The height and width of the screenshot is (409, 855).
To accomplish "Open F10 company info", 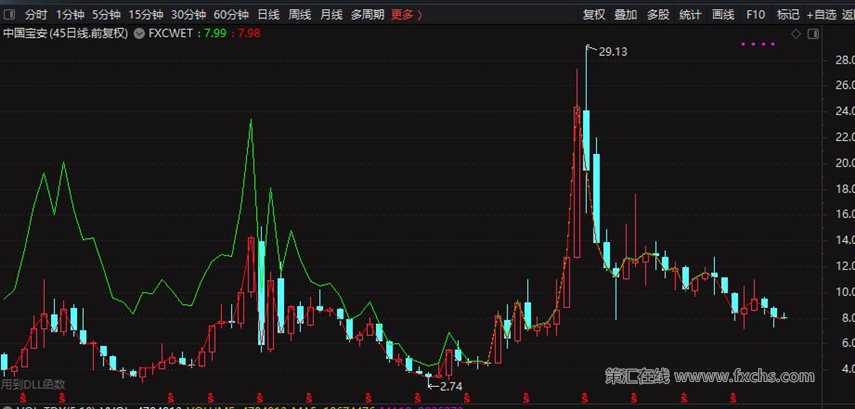I will (x=755, y=15).
